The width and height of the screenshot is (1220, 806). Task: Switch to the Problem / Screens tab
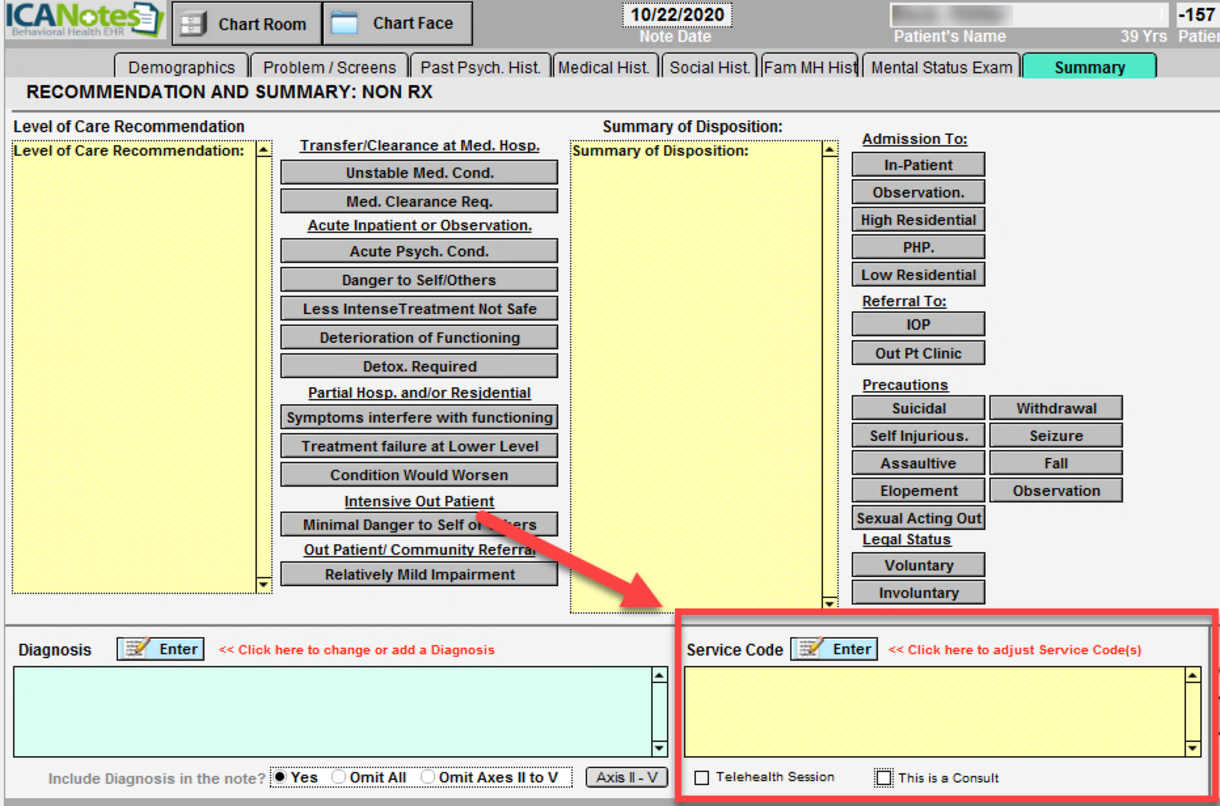(329, 67)
